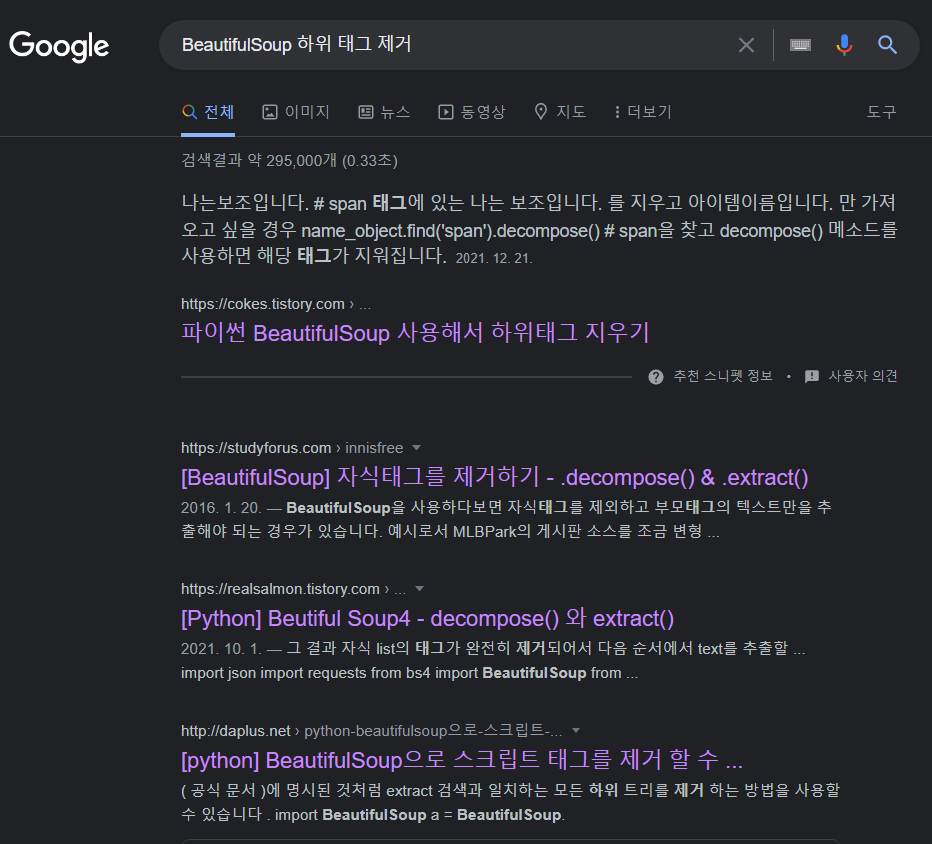Image resolution: width=932 pixels, height=844 pixels.
Task: Click the magnifier search button
Action: [x=887, y=45]
